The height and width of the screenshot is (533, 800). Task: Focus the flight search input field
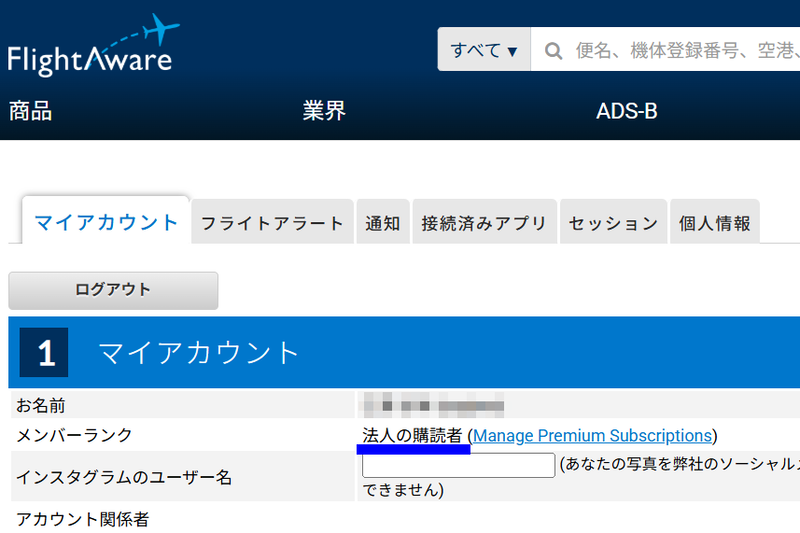(x=680, y=50)
